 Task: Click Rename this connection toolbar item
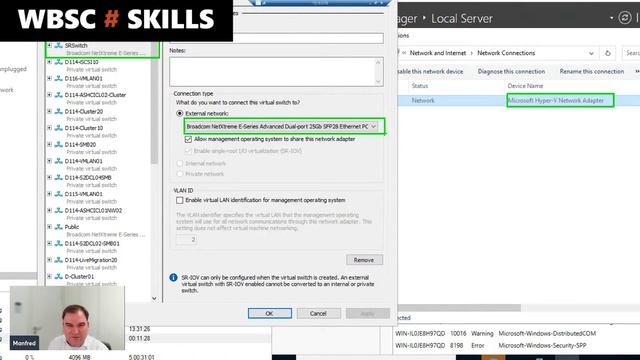(x=591, y=71)
